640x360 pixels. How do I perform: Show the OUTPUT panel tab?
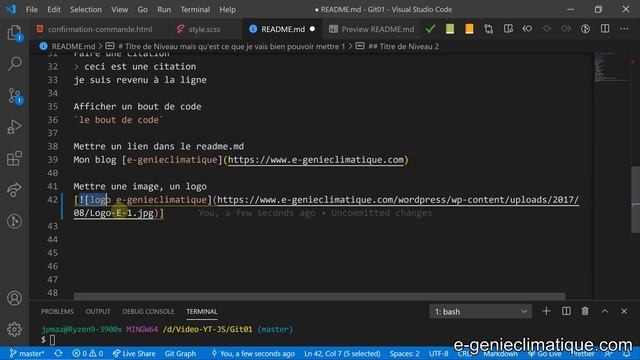pyautogui.click(x=98, y=311)
